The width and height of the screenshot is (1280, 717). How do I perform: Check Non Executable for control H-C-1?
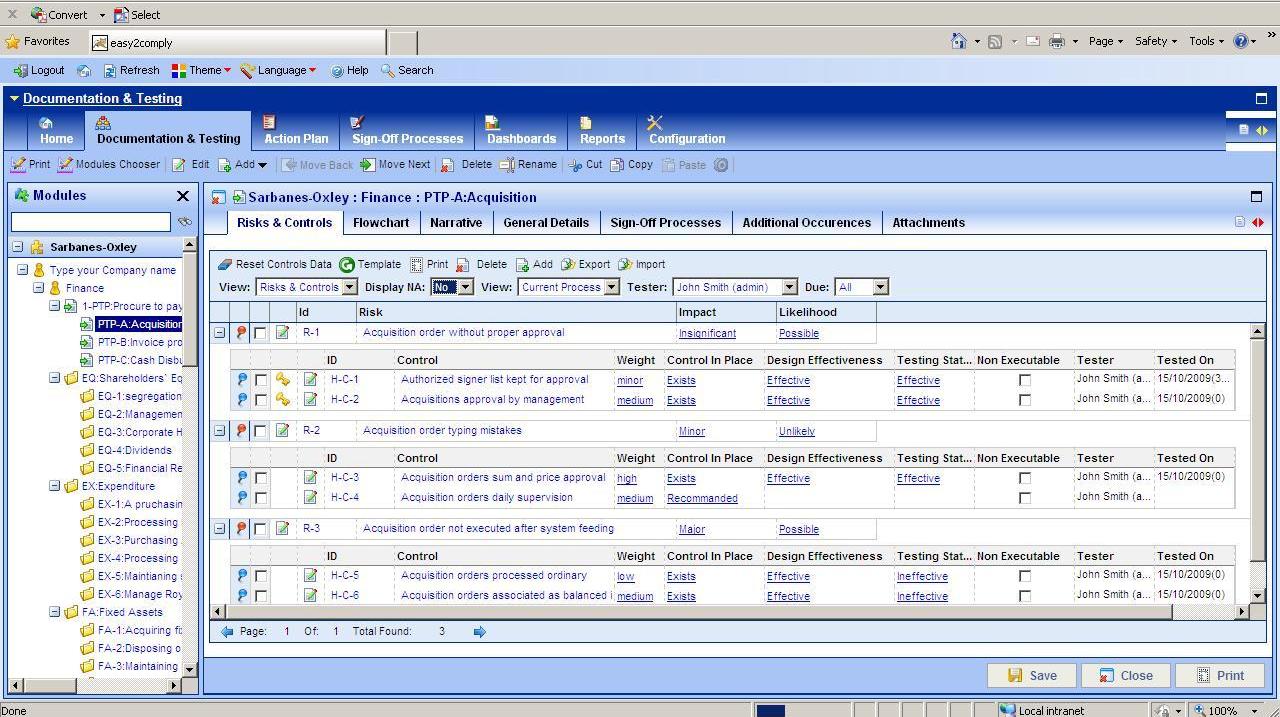pos(1024,380)
